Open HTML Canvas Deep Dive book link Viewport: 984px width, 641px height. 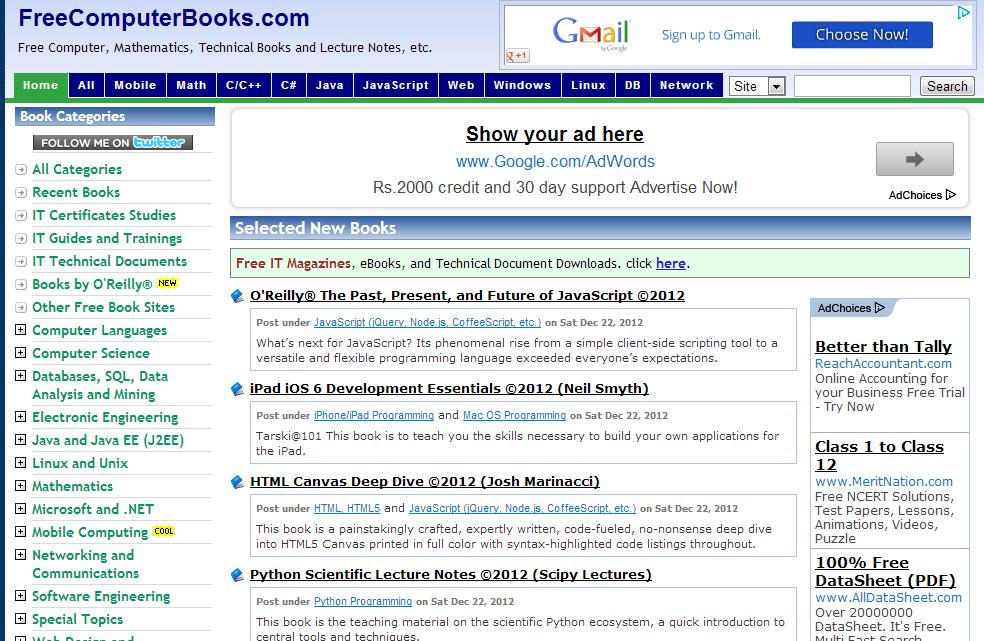click(425, 482)
